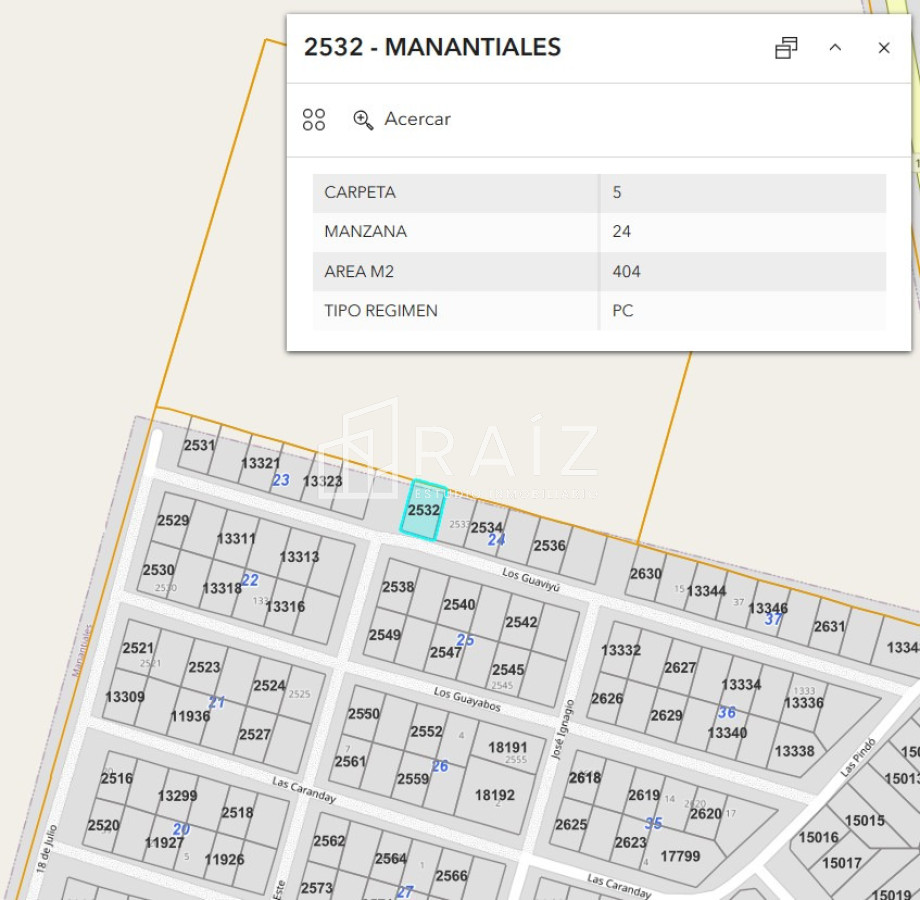Select parcel 2540 on the map
Viewport: 920px width, 900px height.
459,604
